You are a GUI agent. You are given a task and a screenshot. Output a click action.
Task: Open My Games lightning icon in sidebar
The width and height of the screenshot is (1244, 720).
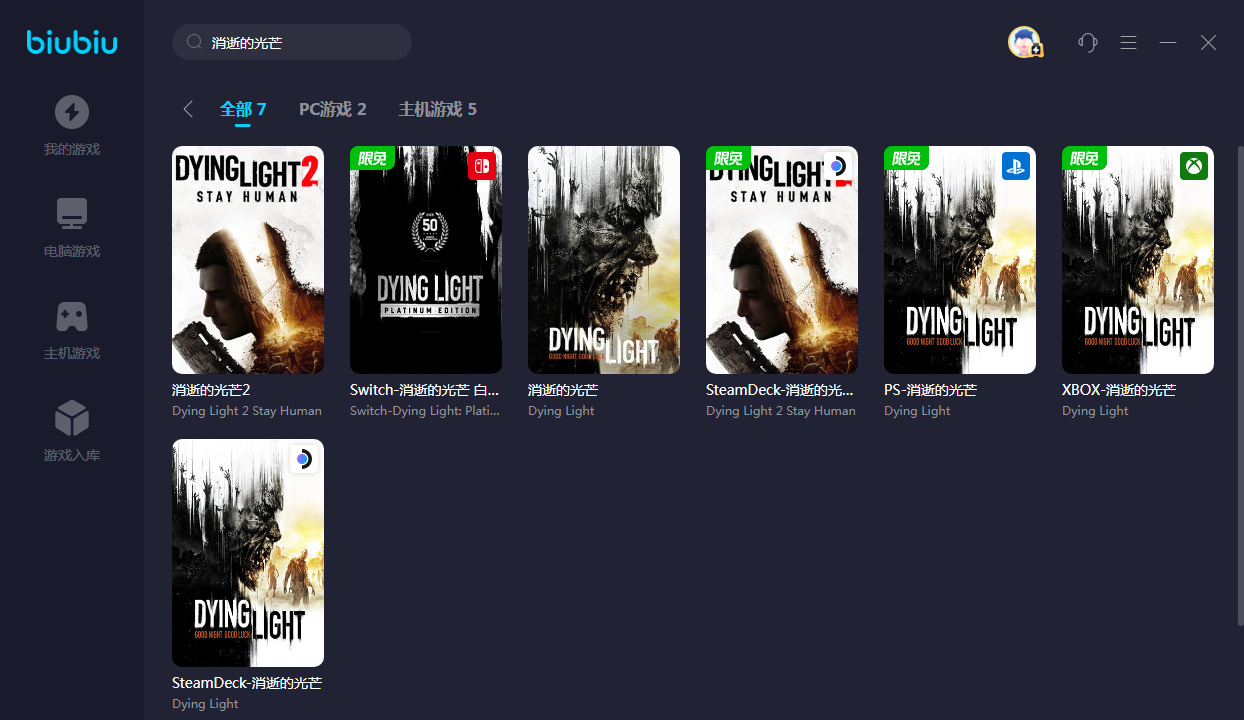71,112
